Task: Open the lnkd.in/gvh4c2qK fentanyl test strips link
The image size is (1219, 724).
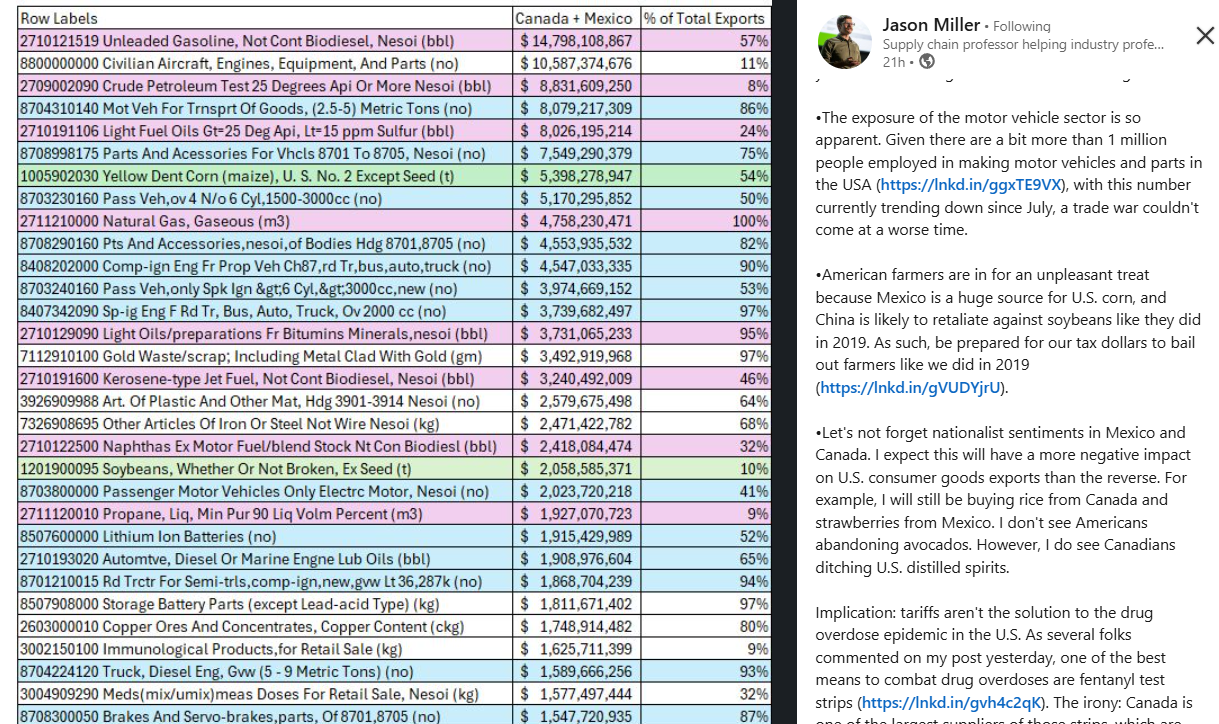Action: pyautogui.click(x=953, y=703)
